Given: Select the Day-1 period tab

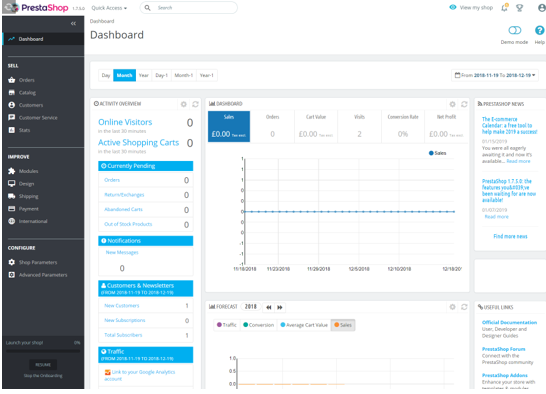Looking at the screenshot, I should [x=161, y=75].
